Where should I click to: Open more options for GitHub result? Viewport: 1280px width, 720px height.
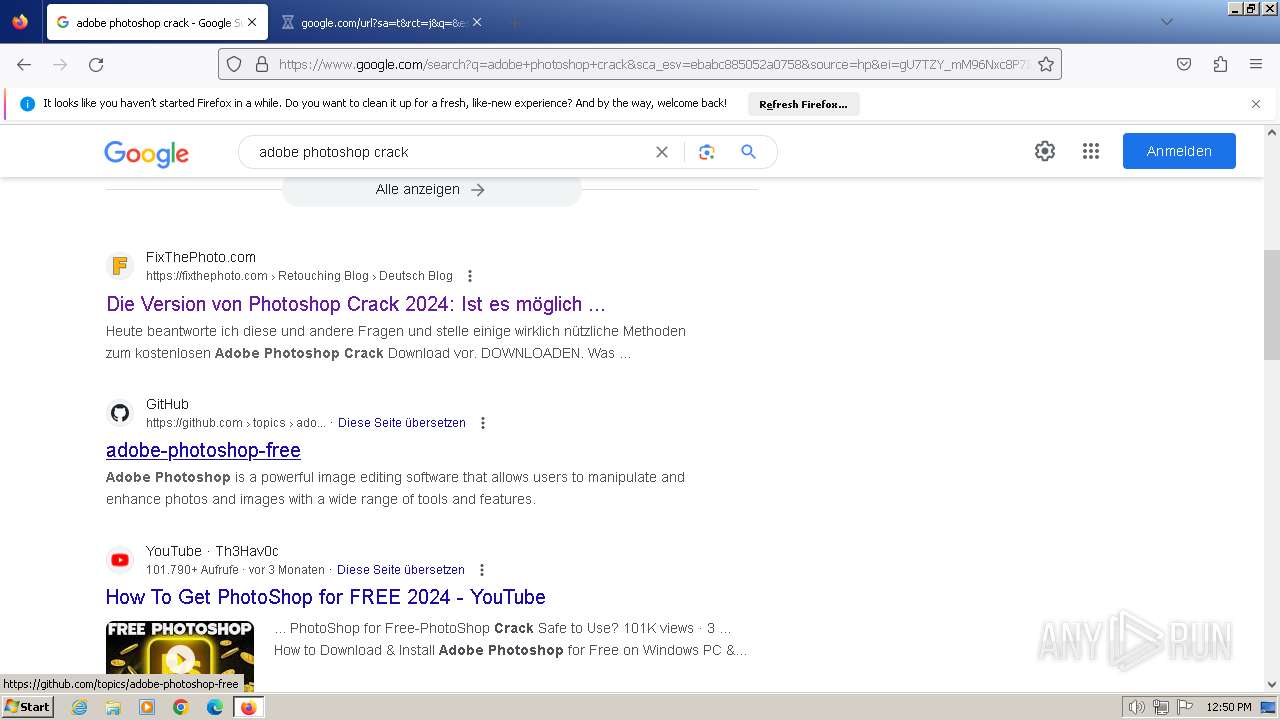[x=483, y=423]
